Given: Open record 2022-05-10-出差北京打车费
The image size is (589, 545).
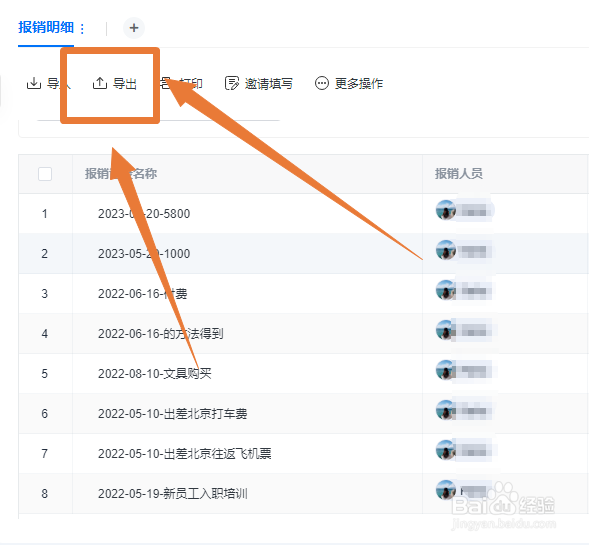Looking at the screenshot, I should pyautogui.click(x=172, y=414).
